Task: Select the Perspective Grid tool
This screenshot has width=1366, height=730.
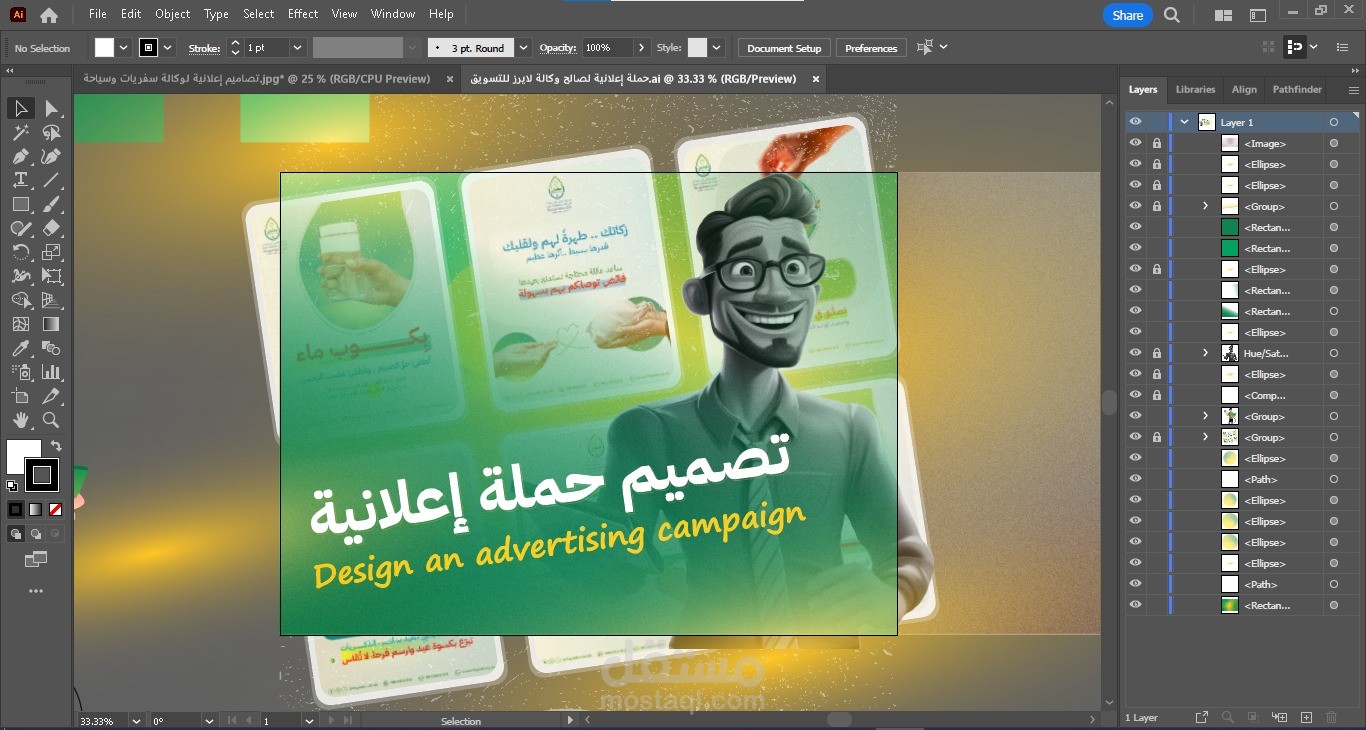Action: [52, 300]
